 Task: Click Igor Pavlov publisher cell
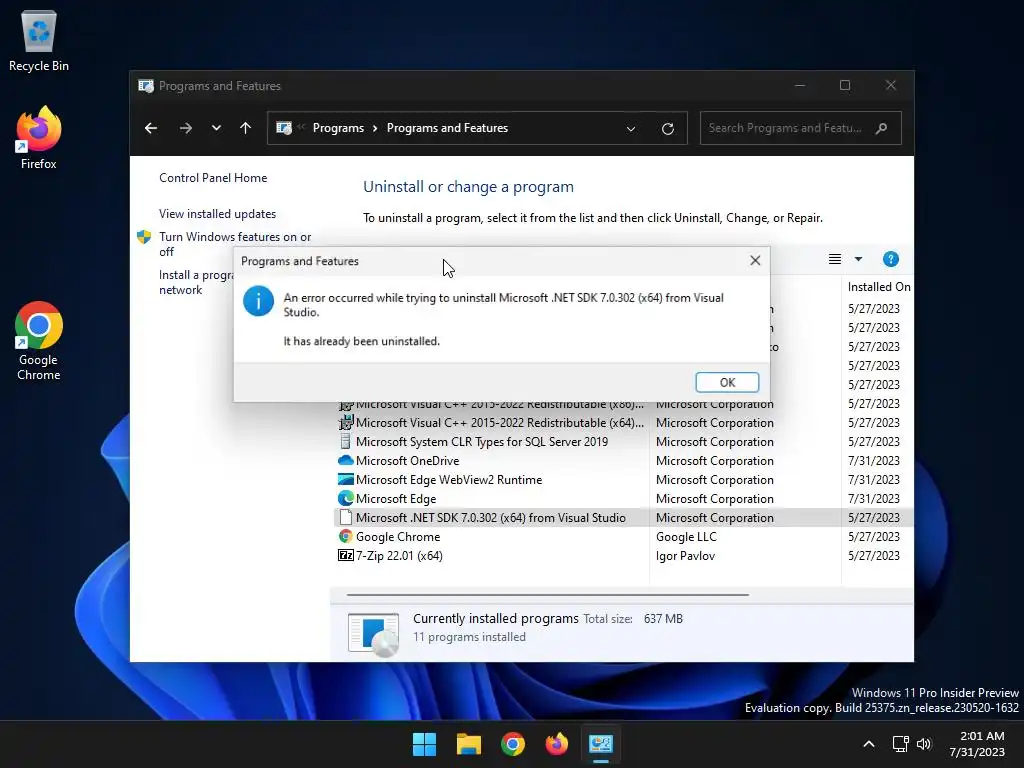point(685,556)
